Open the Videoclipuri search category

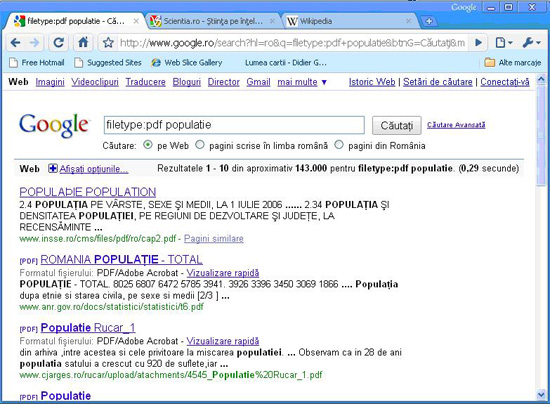click(95, 82)
